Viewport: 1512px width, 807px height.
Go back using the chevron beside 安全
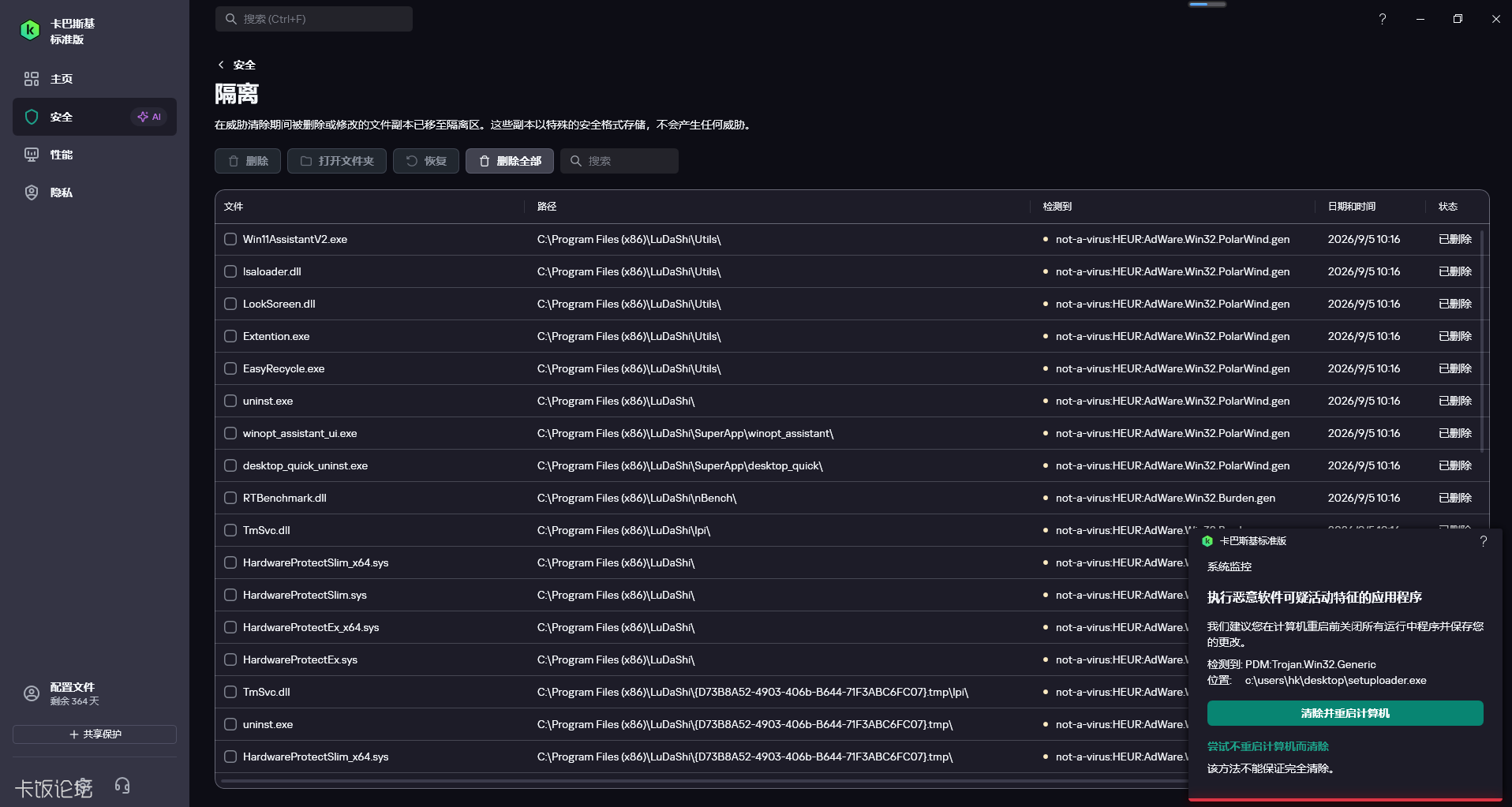coord(221,65)
